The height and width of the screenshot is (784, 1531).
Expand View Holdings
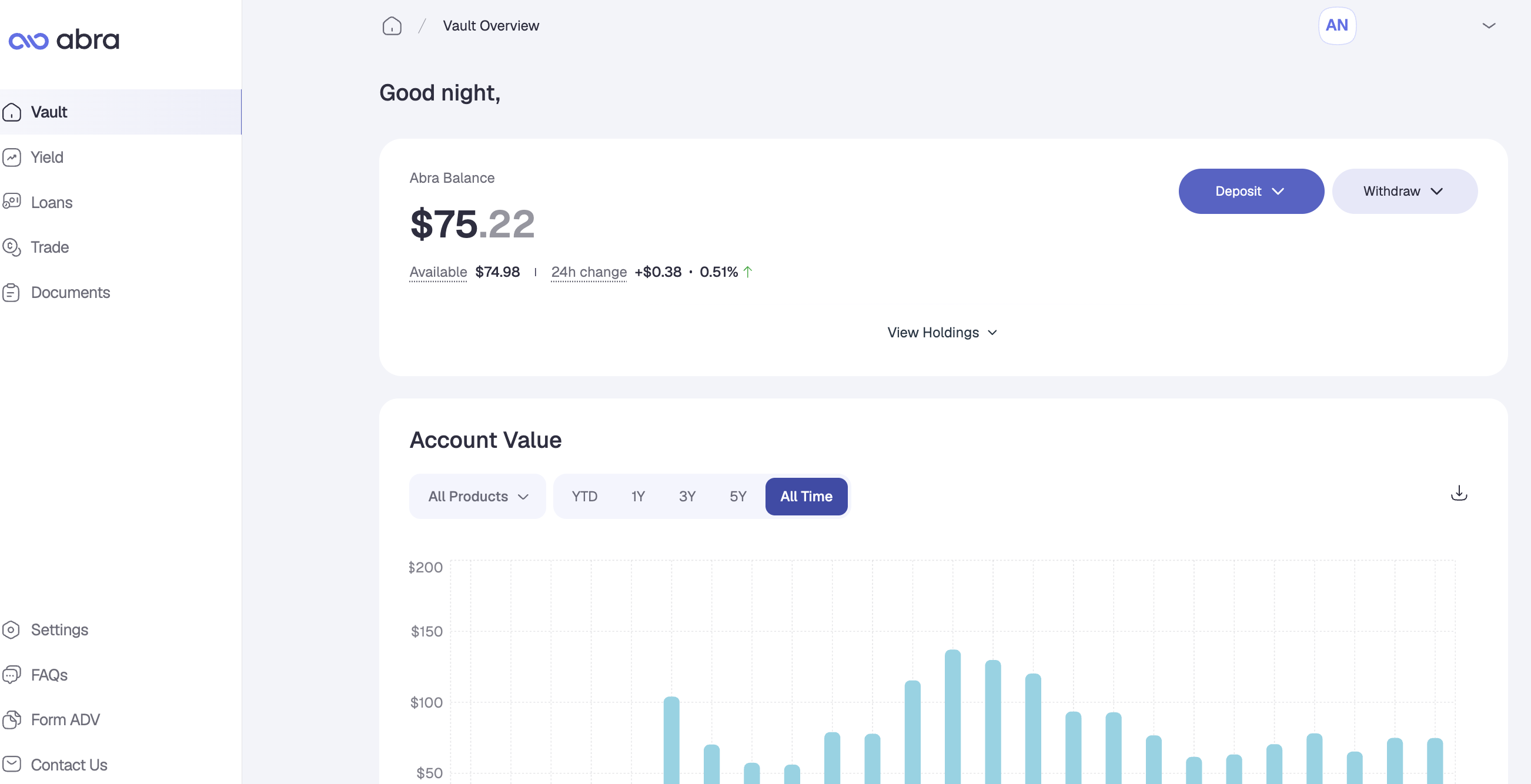pos(942,333)
